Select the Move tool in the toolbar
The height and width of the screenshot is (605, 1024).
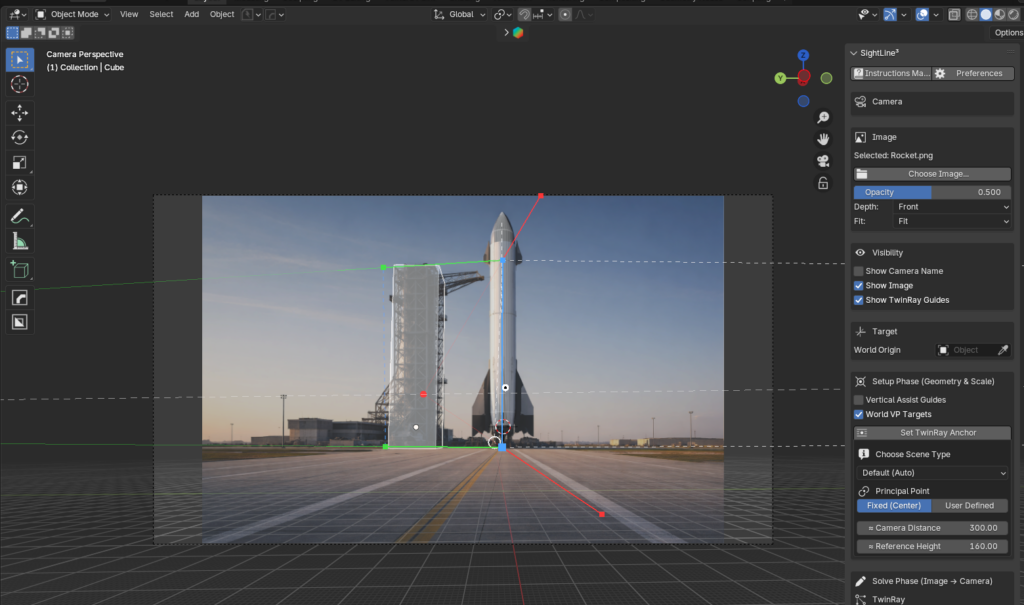pyautogui.click(x=20, y=112)
